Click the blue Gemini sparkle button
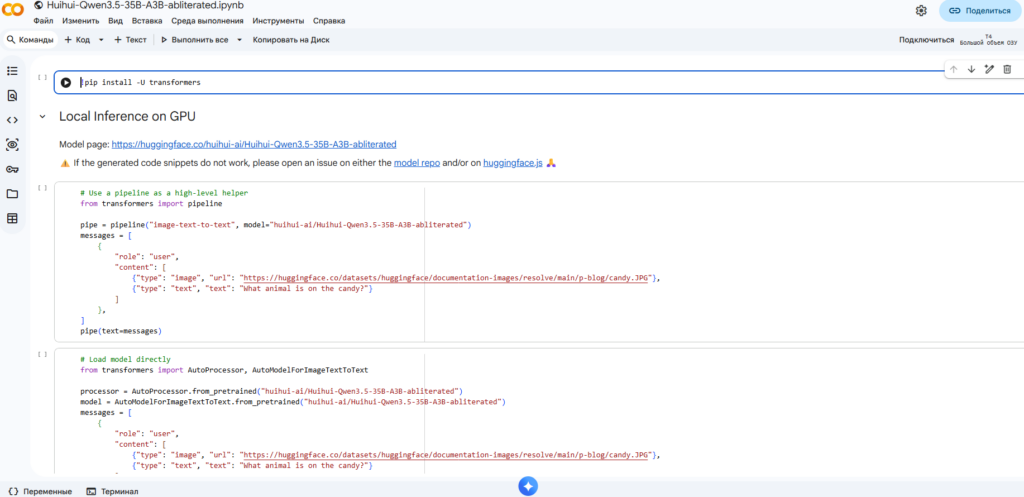The height and width of the screenshot is (497, 1024). (528, 486)
